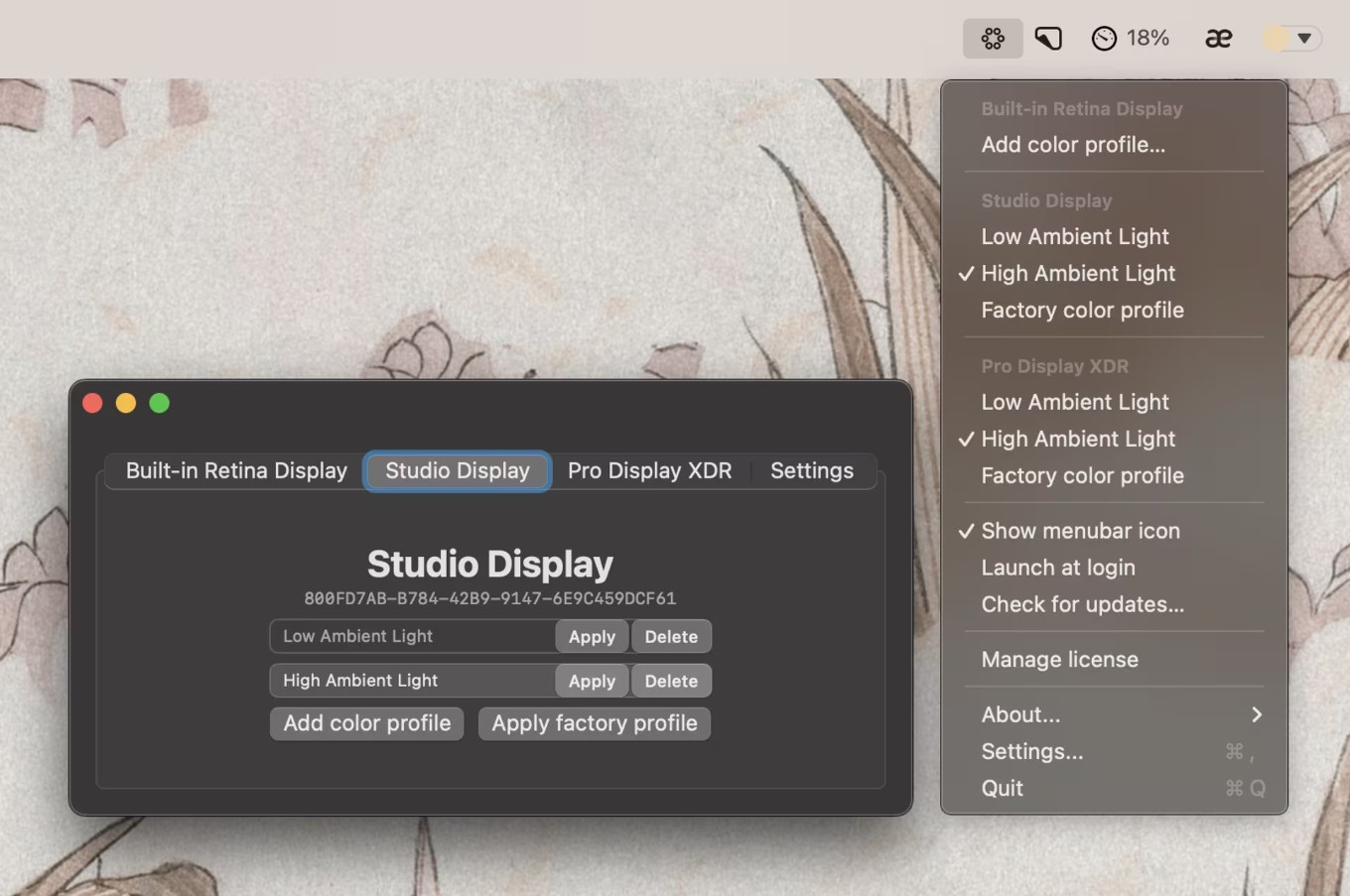The image size is (1350, 896).
Task: Switch to the Built-in Retina Display tab
Action: 236,471
